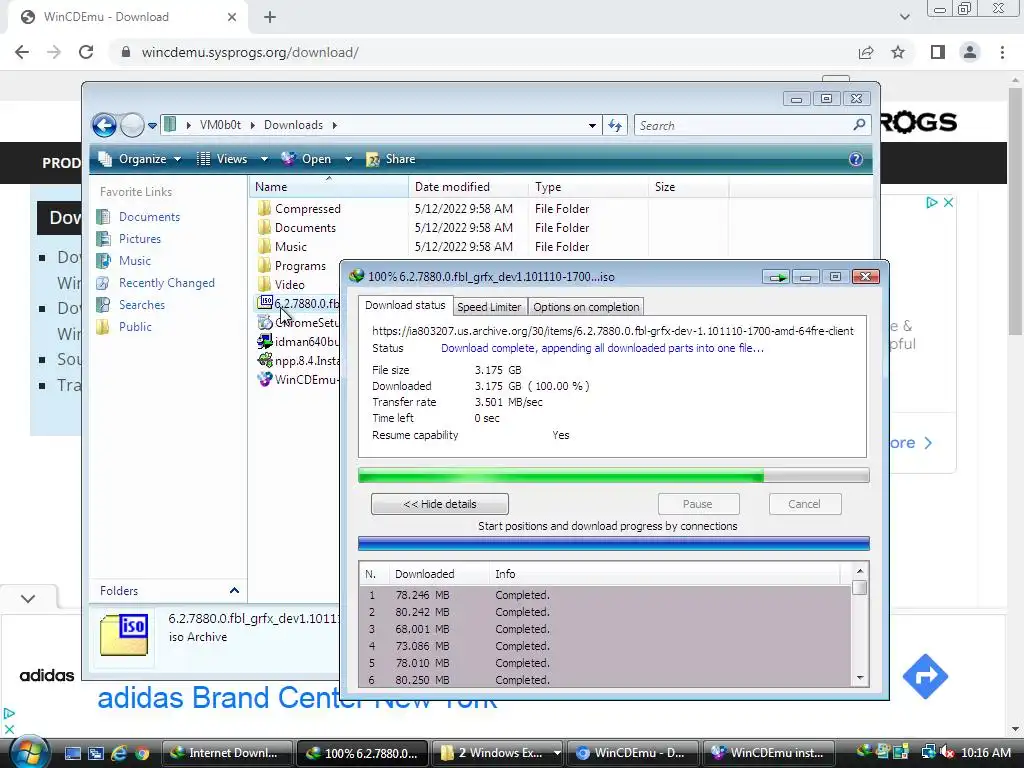This screenshot has width=1024, height=768.
Task: Expand the Open button dropdown arrow
Action: point(348,159)
